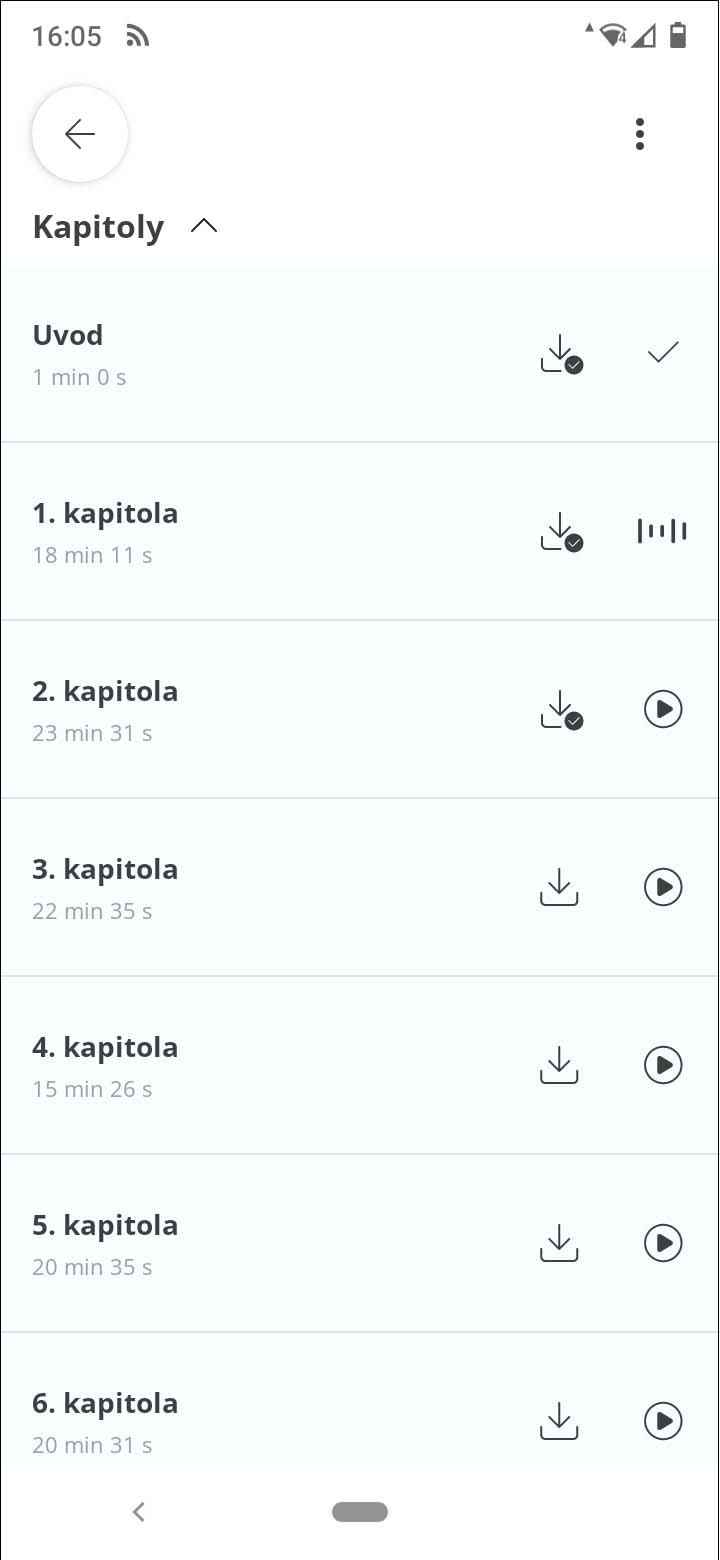Play 5. kapitola
Viewport: 720px width, 1560px height.
click(663, 1243)
